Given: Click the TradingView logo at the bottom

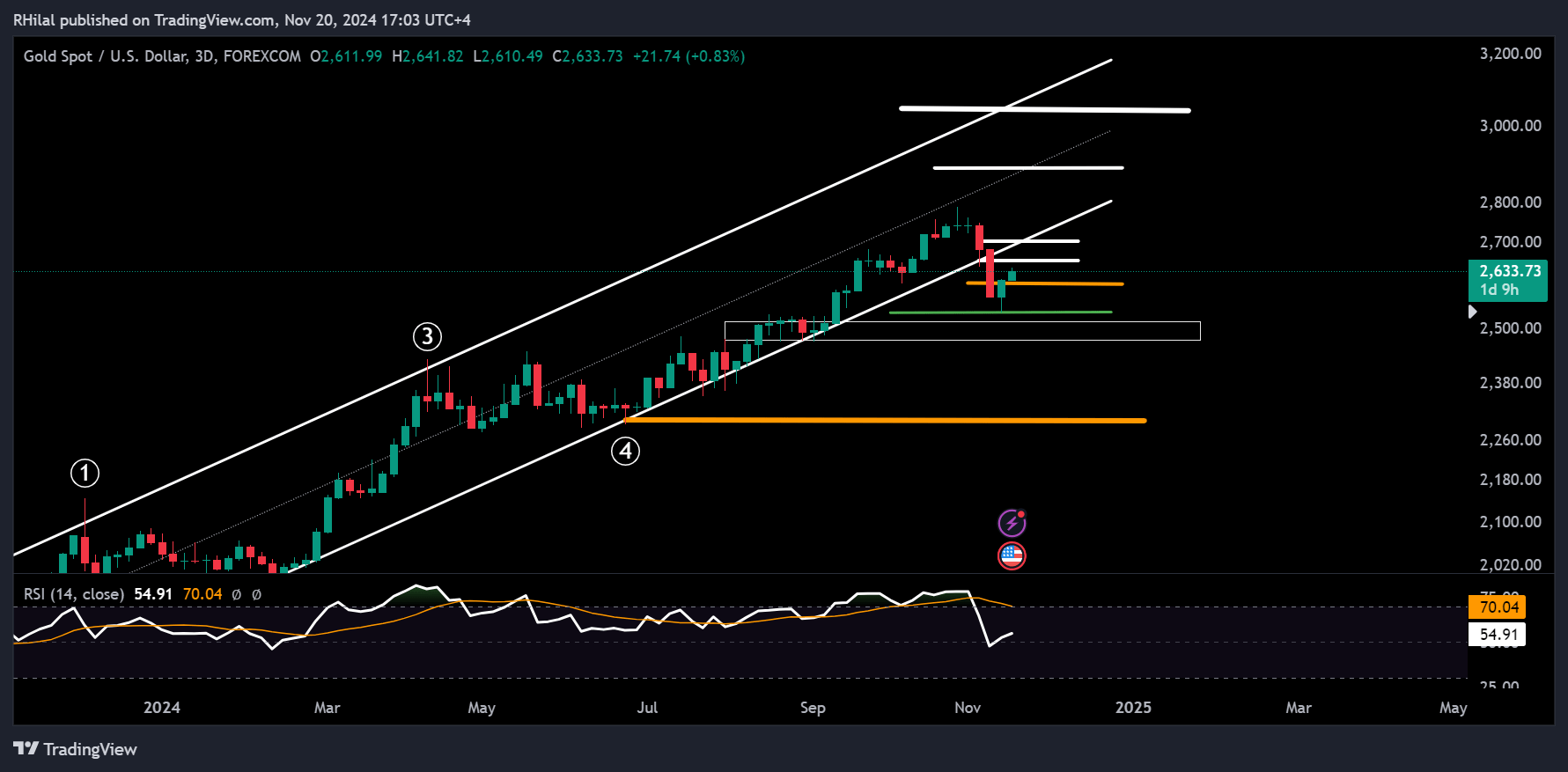Looking at the screenshot, I should 76,749.
